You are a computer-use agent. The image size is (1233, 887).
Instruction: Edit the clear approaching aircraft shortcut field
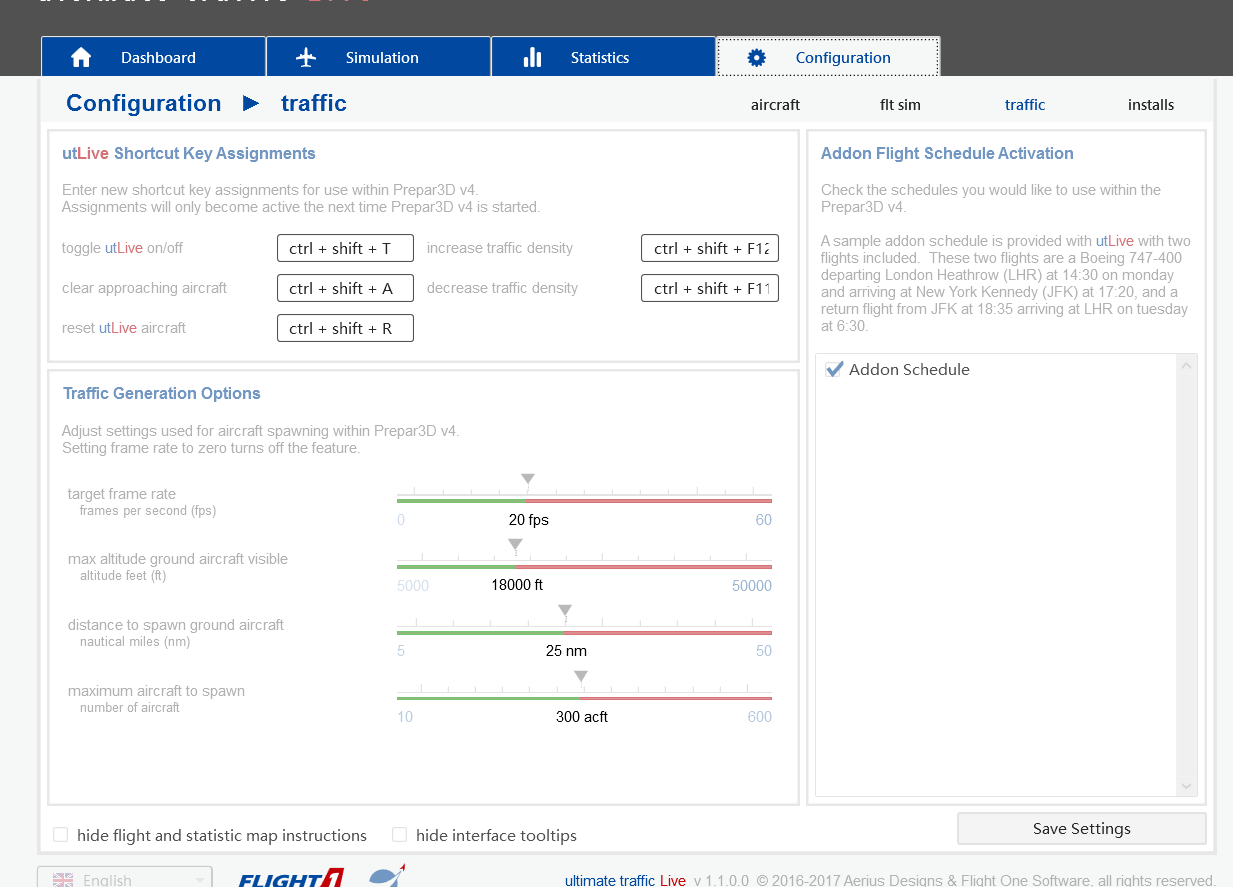pyautogui.click(x=345, y=288)
